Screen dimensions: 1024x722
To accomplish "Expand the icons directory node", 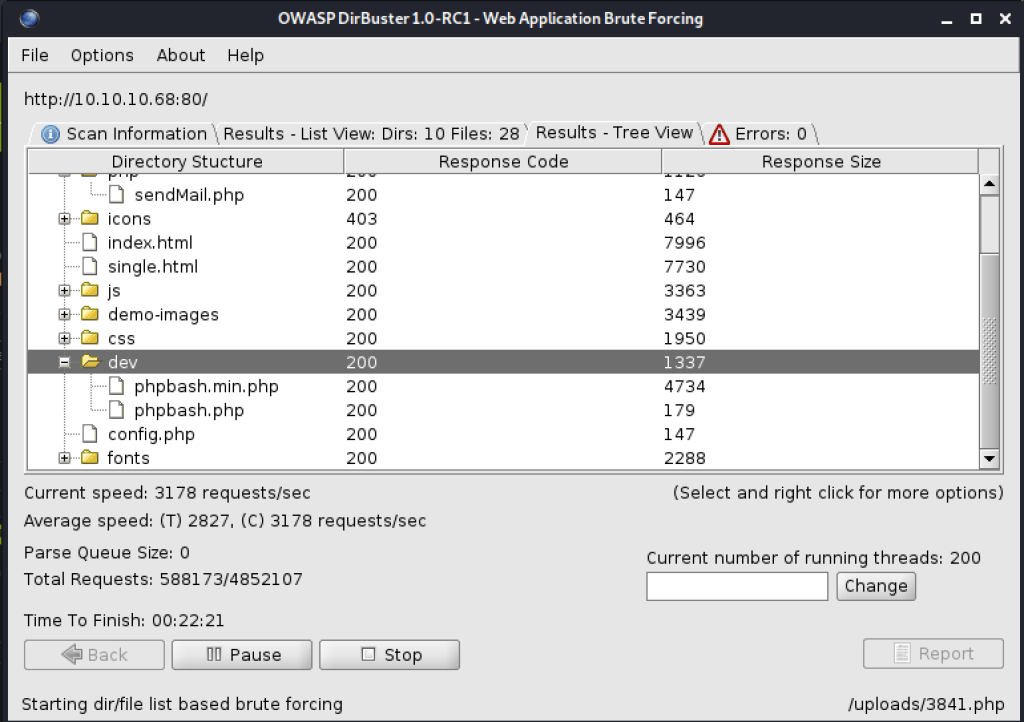I will click(x=65, y=219).
